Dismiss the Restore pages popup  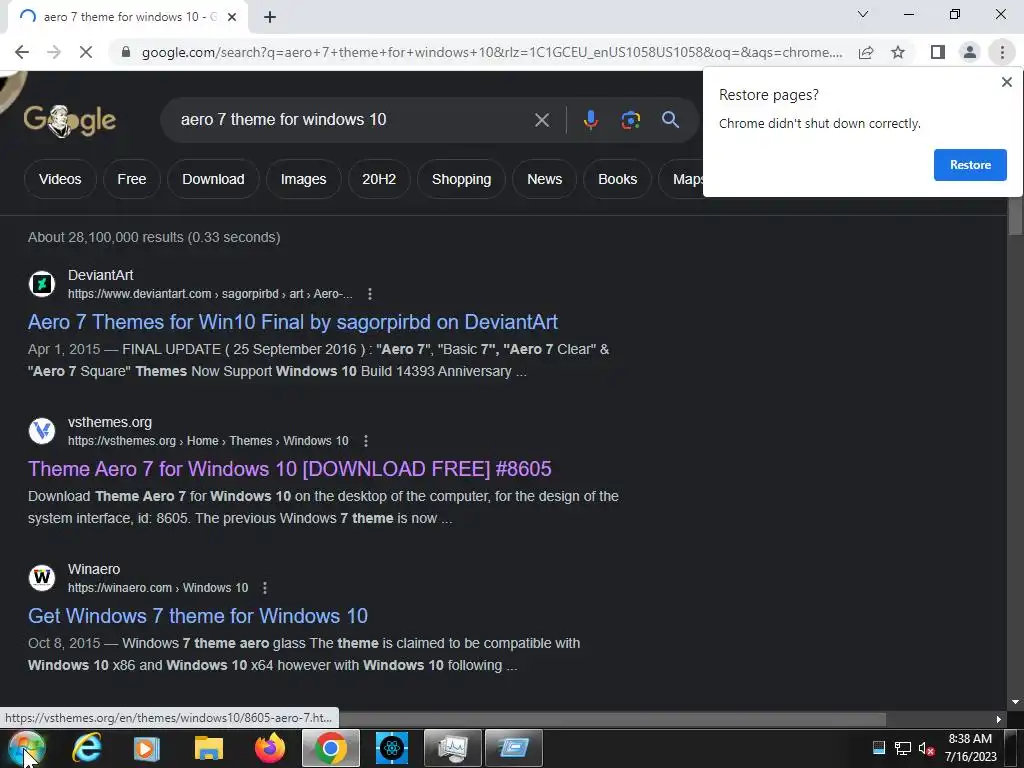point(1006,82)
